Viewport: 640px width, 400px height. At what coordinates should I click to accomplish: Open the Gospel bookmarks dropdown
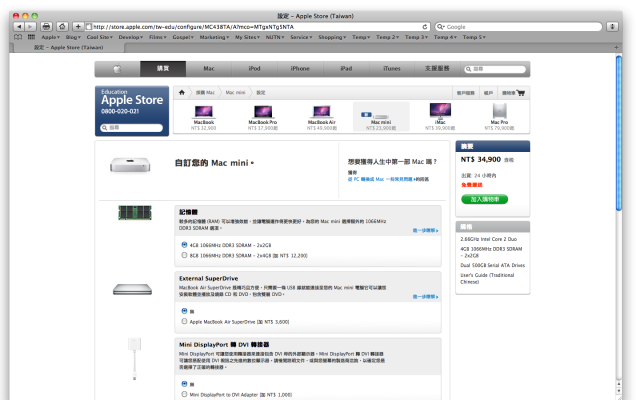[183, 37]
